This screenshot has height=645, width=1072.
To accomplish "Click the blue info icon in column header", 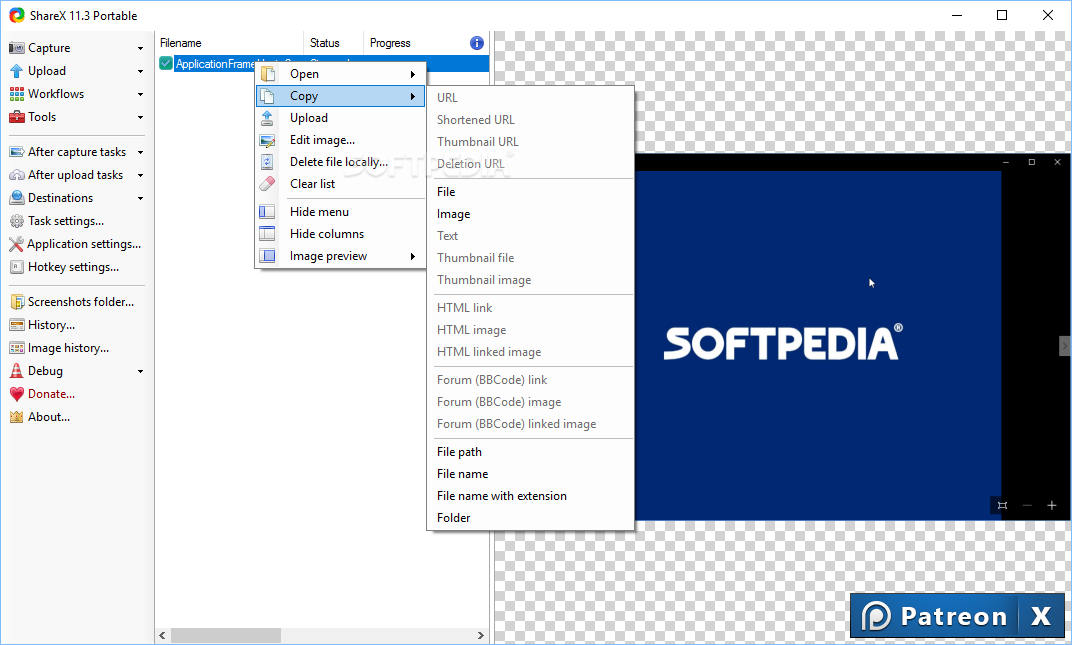I will click(477, 43).
